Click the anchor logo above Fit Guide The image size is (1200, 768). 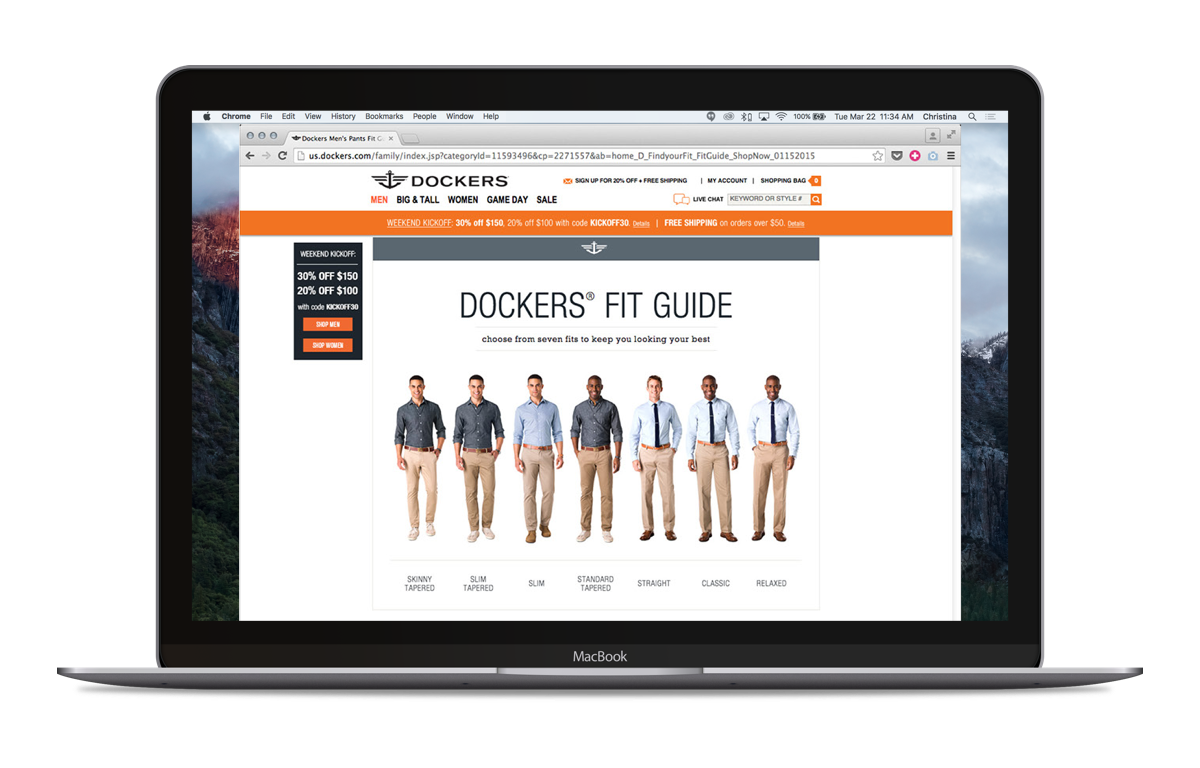click(594, 248)
